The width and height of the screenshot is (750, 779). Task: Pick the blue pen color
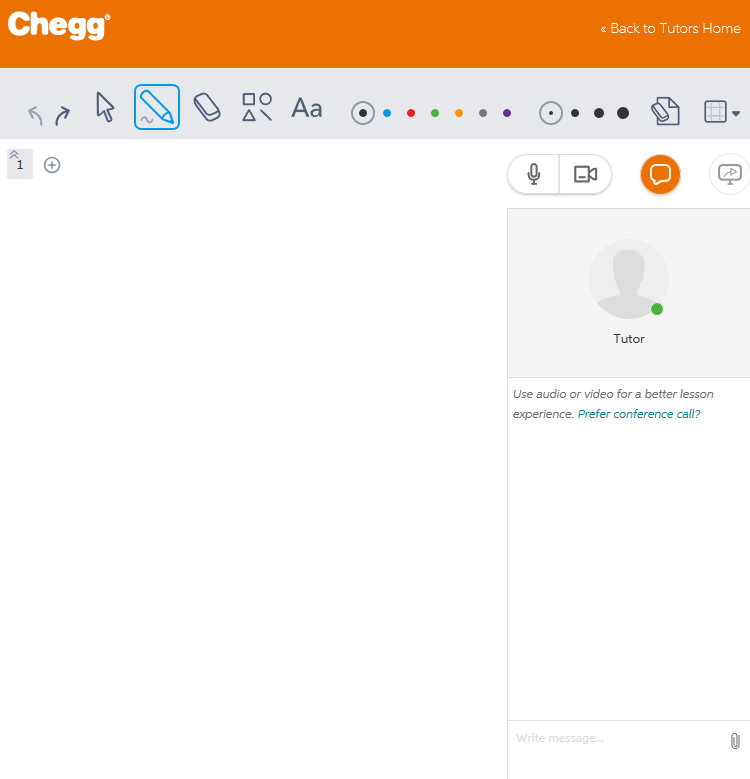point(387,113)
